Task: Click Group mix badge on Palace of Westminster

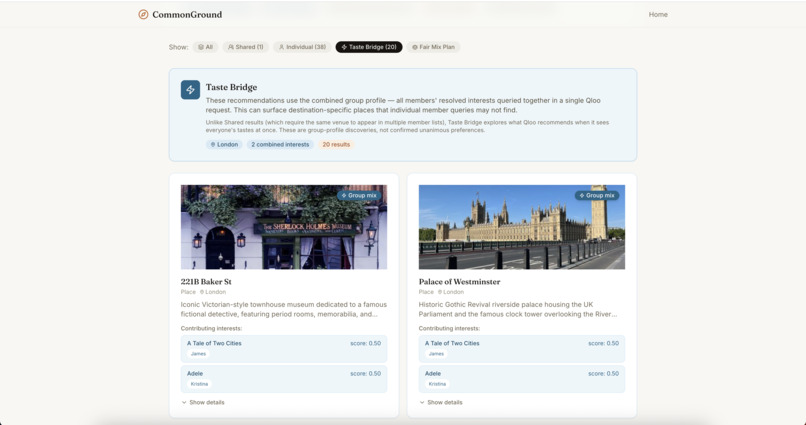Action: (597, 195)
